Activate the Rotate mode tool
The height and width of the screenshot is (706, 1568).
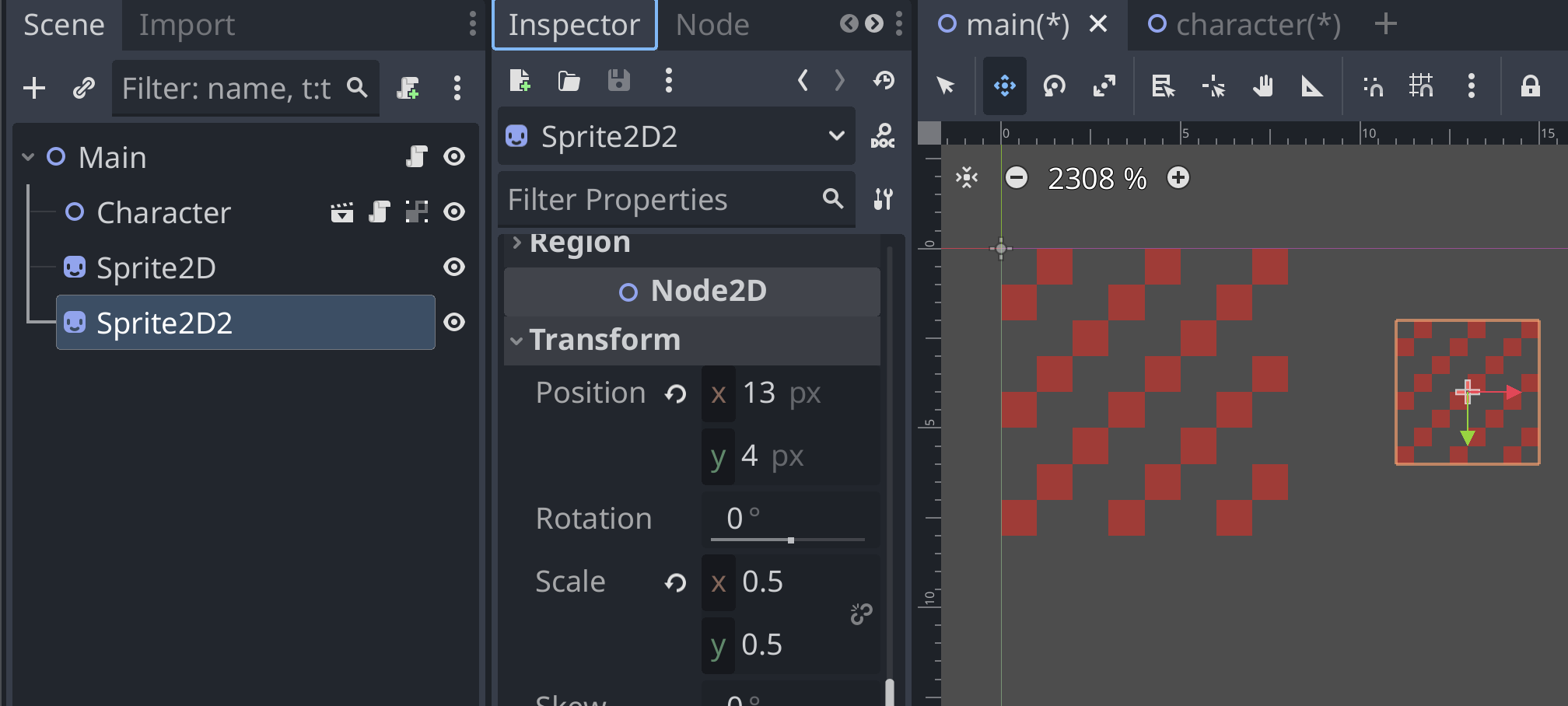[x=1054, y=86]
